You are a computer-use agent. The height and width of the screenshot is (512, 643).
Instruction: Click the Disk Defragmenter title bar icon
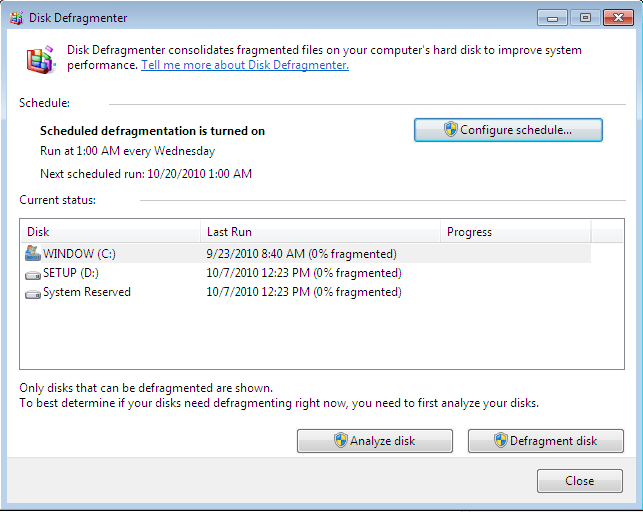click(15, 17)
